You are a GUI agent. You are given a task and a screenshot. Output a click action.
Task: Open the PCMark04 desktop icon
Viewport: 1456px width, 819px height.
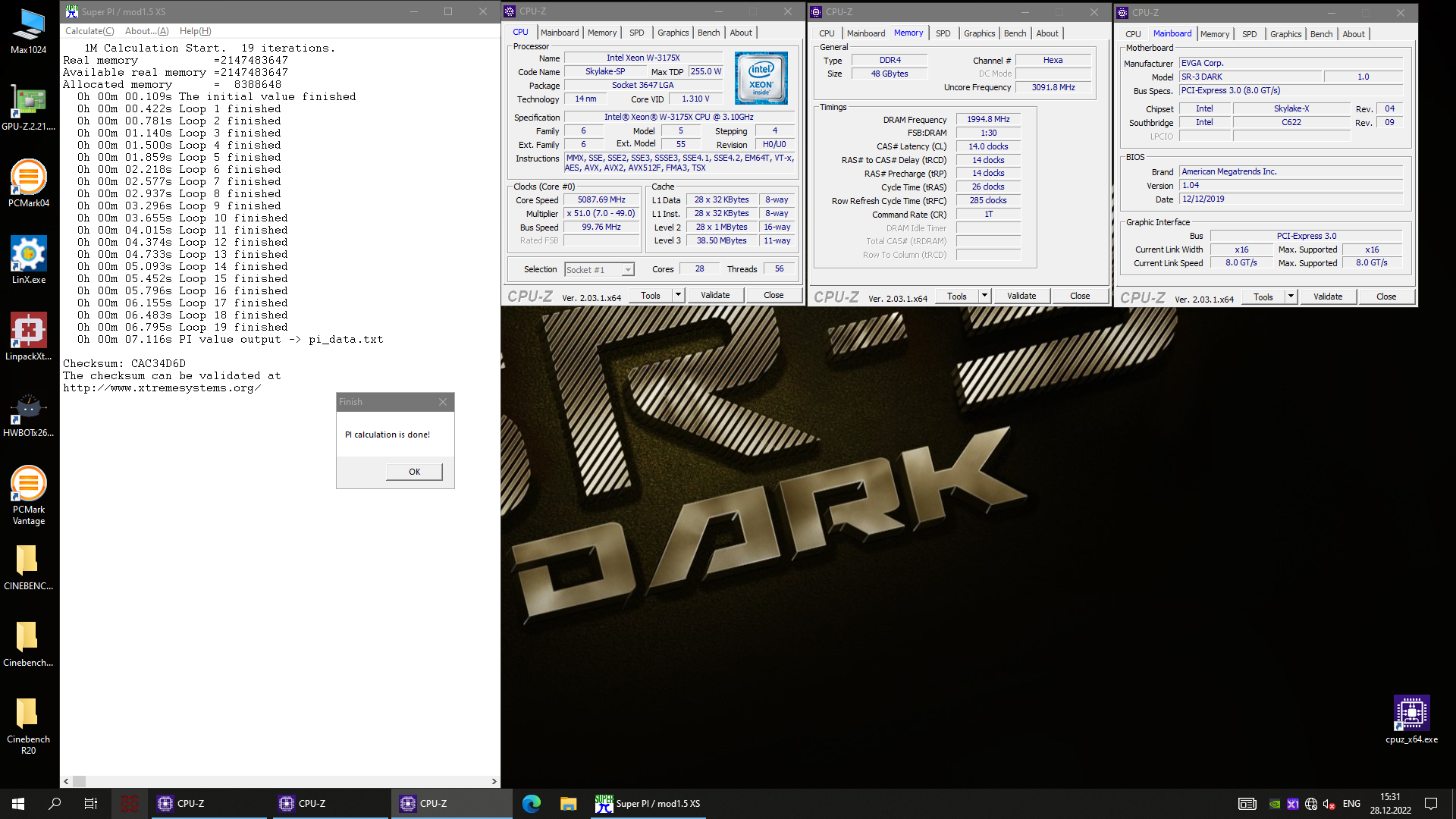click(28, 184)
